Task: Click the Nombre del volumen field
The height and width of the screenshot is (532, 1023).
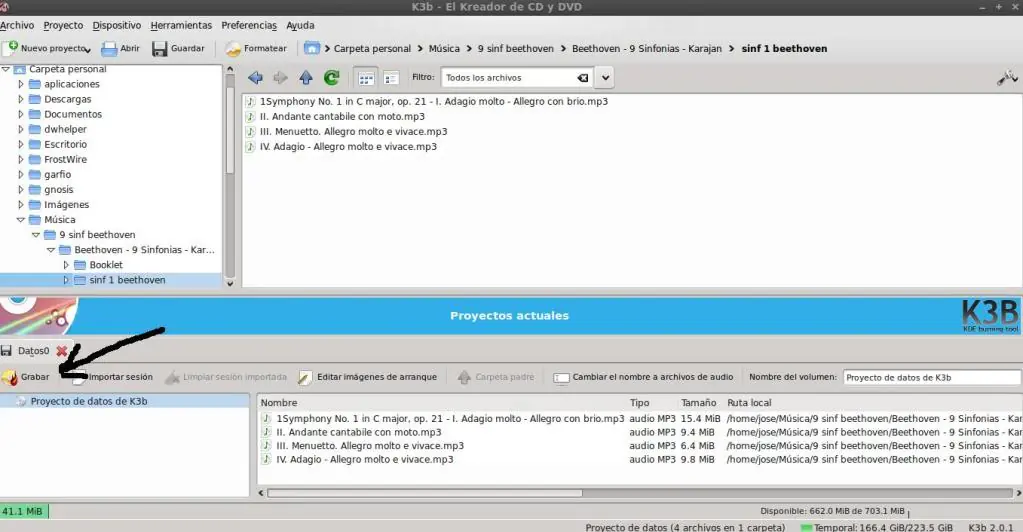Action: click(932, 377)
